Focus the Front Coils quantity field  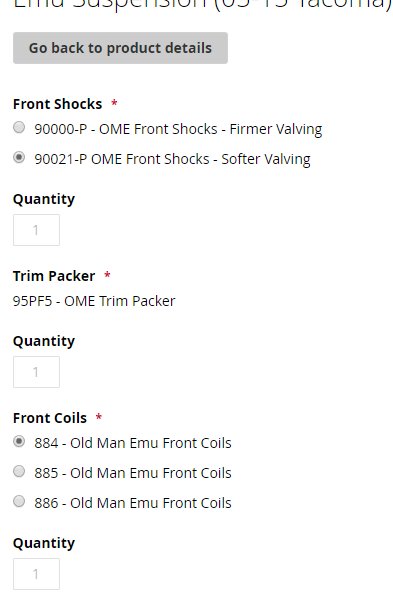tap(36, 574)
